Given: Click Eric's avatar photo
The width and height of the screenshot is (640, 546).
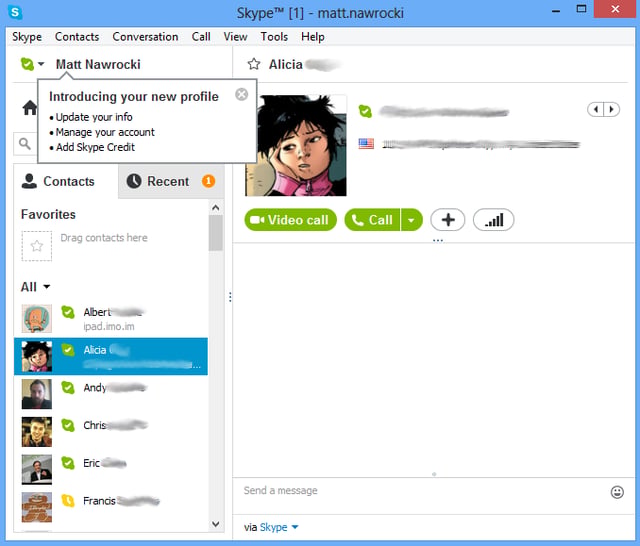Looking at the screenshot, I should (x=37, y=470).
